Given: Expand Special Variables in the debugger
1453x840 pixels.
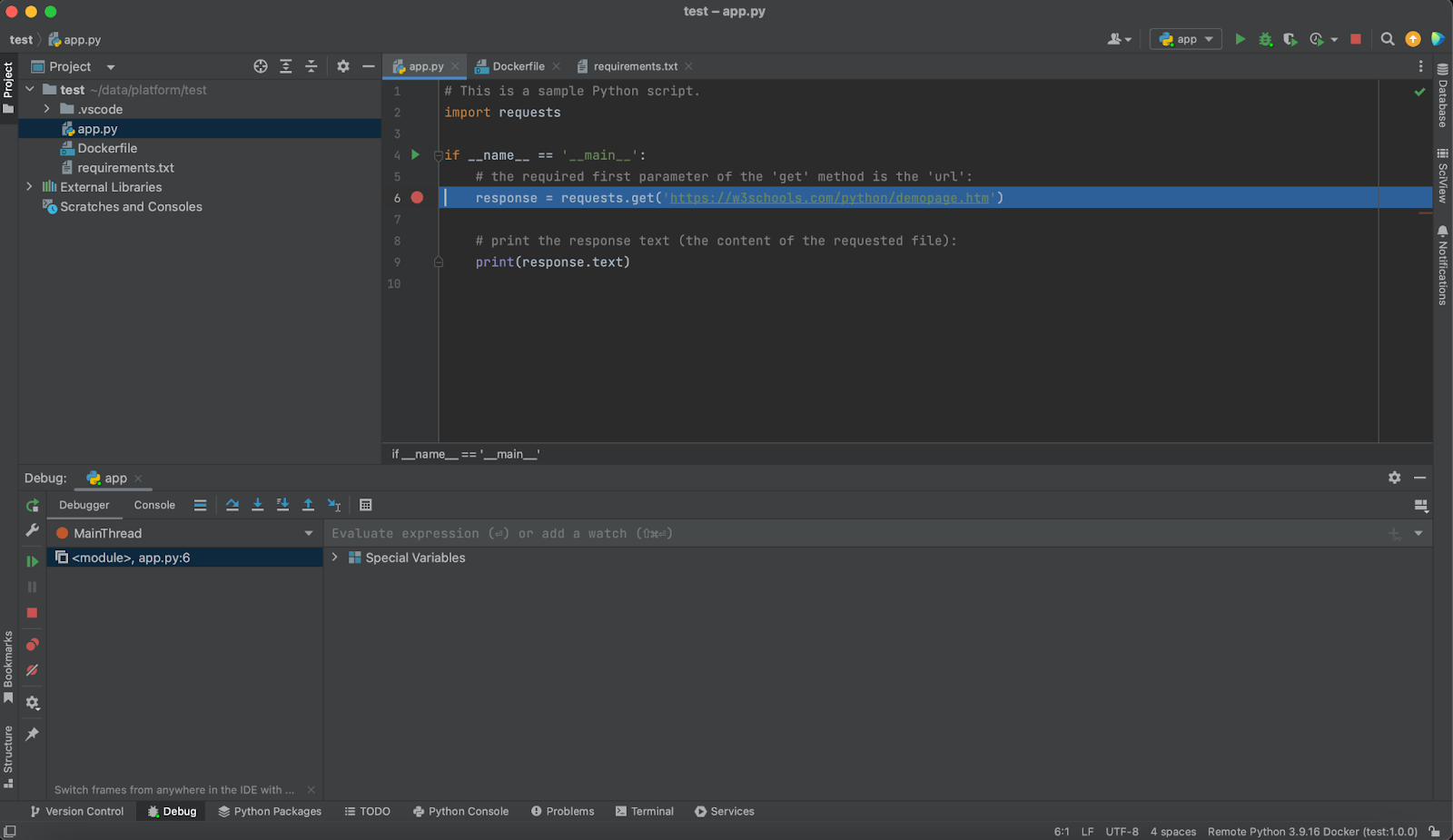Looking at the screenshot, I should [335, 558].
